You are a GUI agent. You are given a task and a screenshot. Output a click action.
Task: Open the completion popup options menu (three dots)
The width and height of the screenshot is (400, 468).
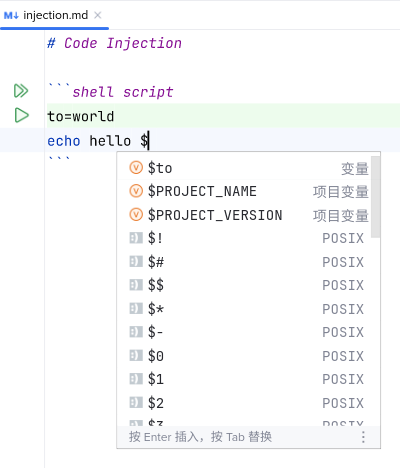tap(363, 437)
